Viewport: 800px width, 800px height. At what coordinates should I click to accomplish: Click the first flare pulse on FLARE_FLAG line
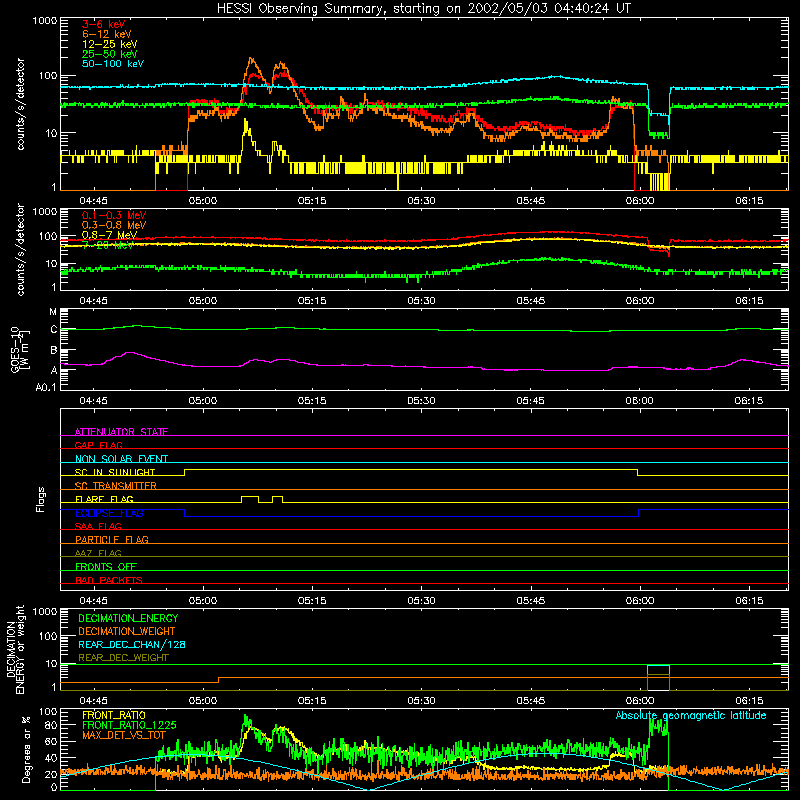tap(249, 497)
